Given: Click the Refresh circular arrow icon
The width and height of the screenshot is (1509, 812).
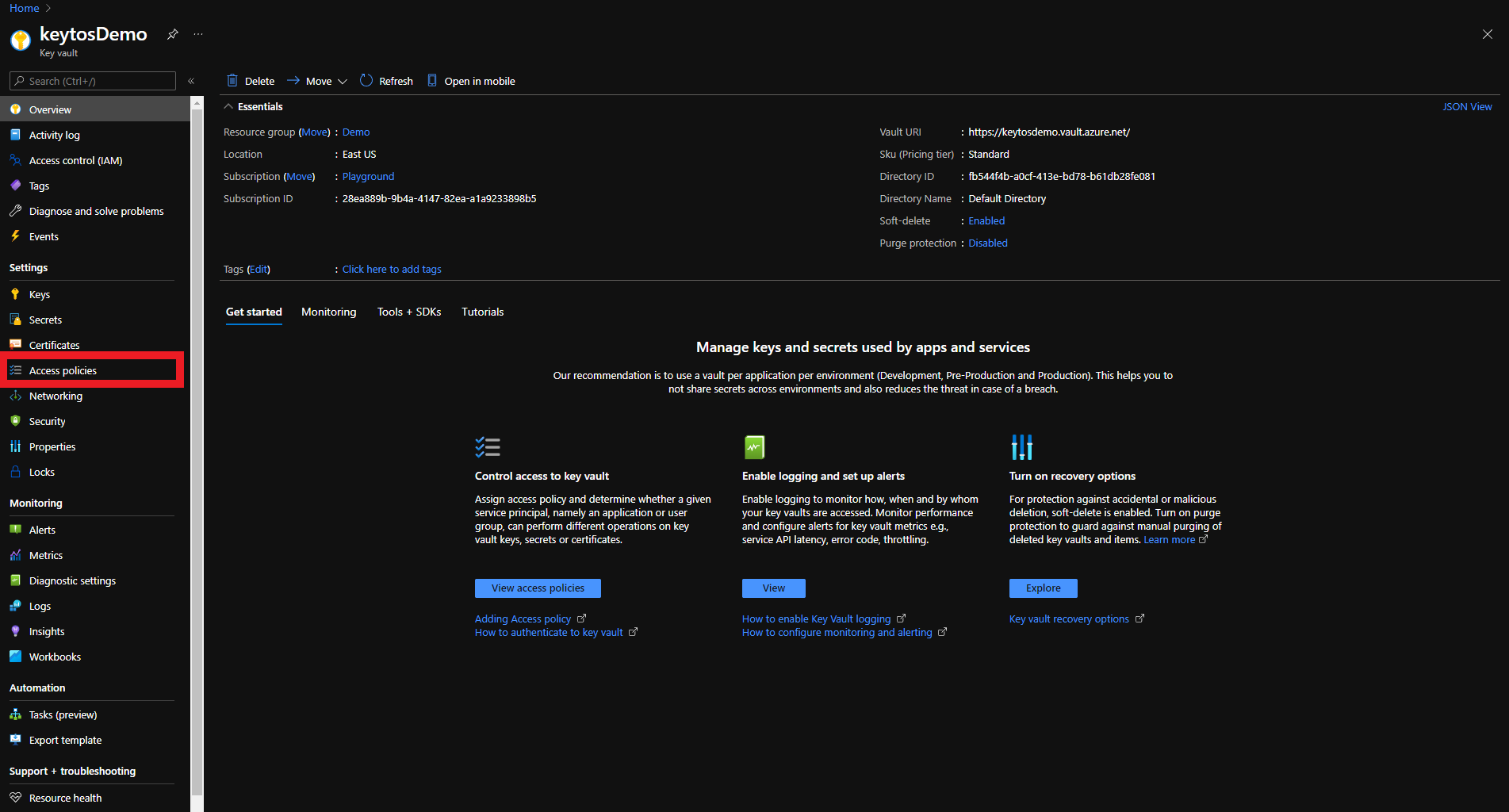Looking at the screenshot, I should 366,81.
